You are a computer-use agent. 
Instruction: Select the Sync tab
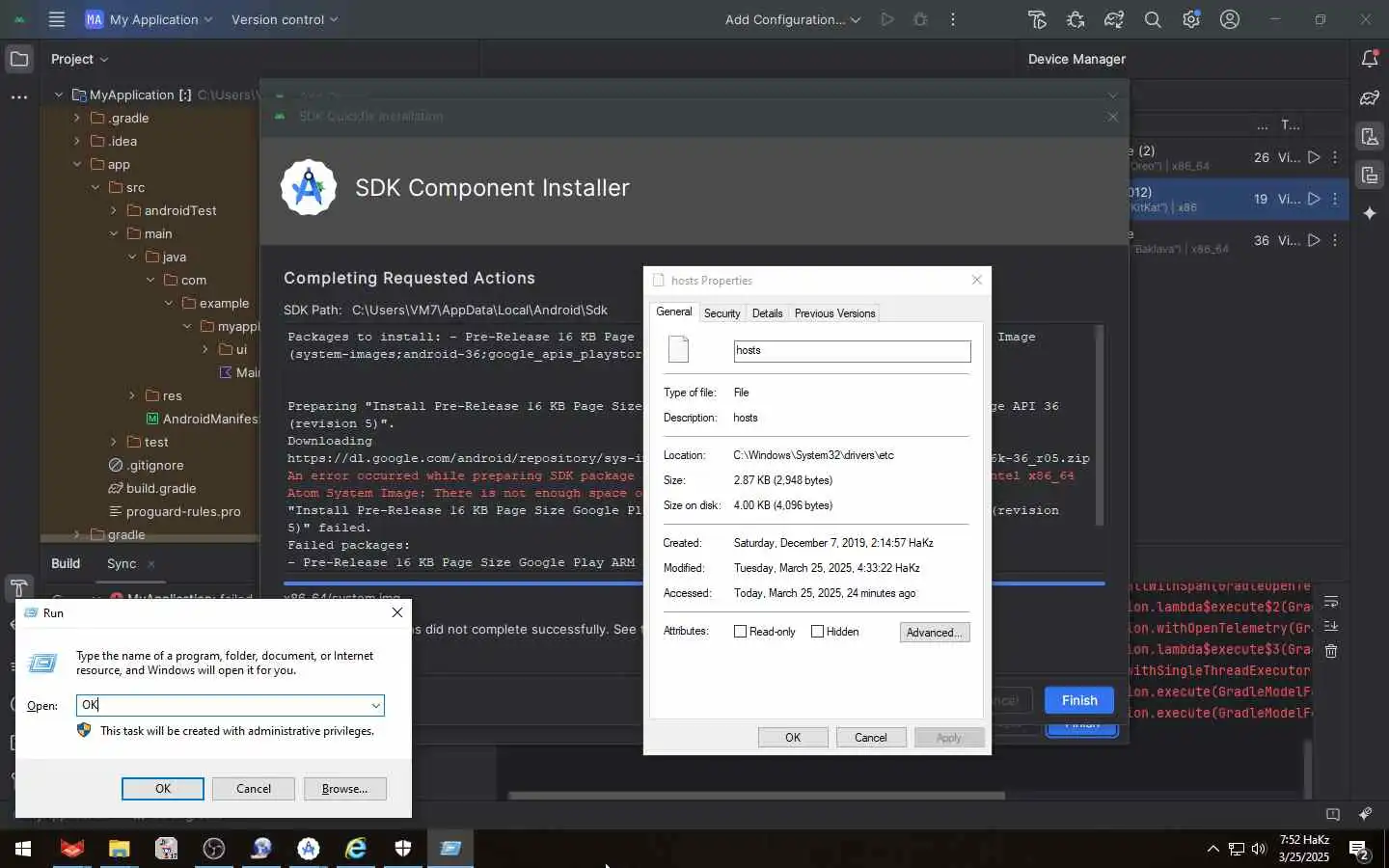[122, 563]
